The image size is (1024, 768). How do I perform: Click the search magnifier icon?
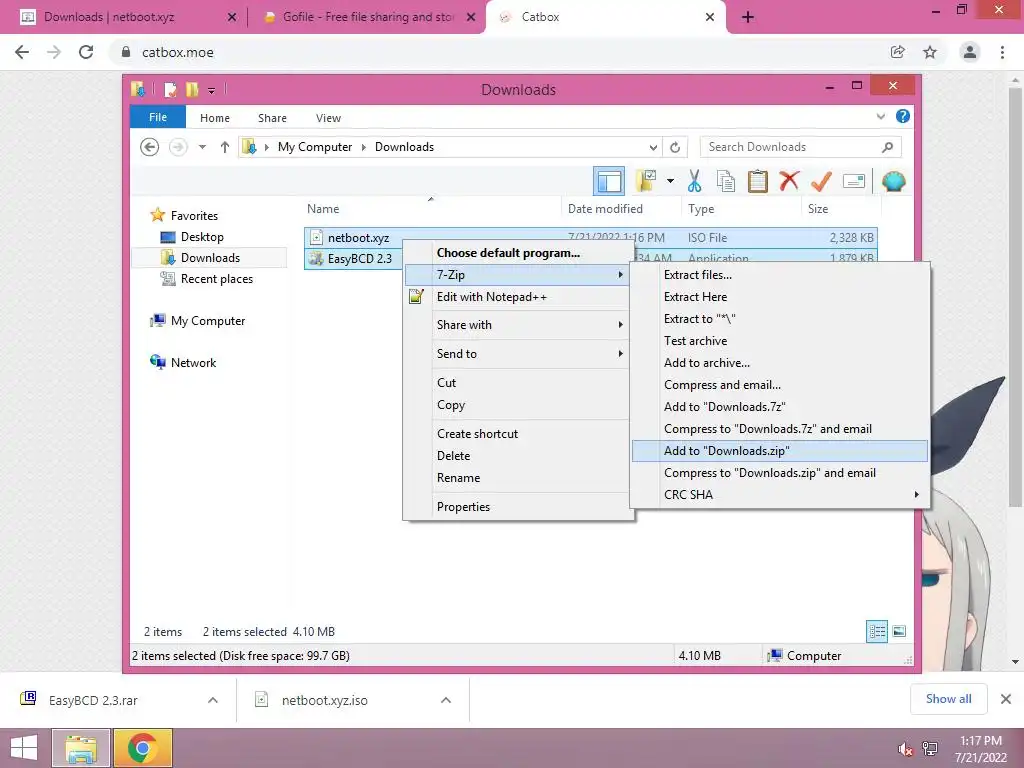click(887, 147)
